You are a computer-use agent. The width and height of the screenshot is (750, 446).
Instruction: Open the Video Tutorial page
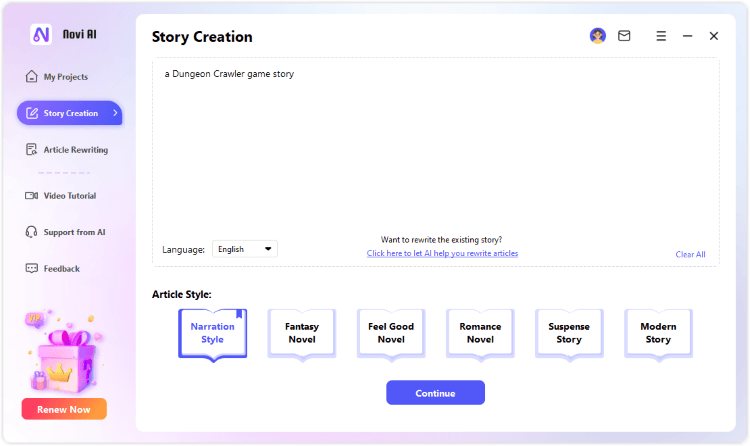click(60, 196)
